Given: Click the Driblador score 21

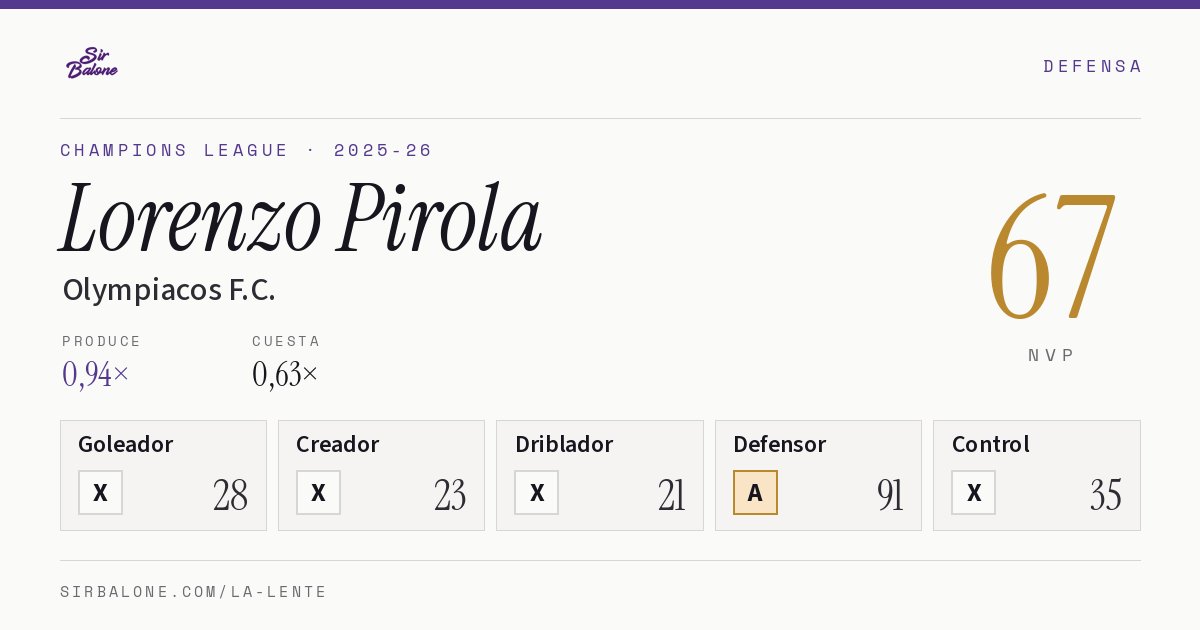Looking at the screenshot, I should (x=672, y=495).
